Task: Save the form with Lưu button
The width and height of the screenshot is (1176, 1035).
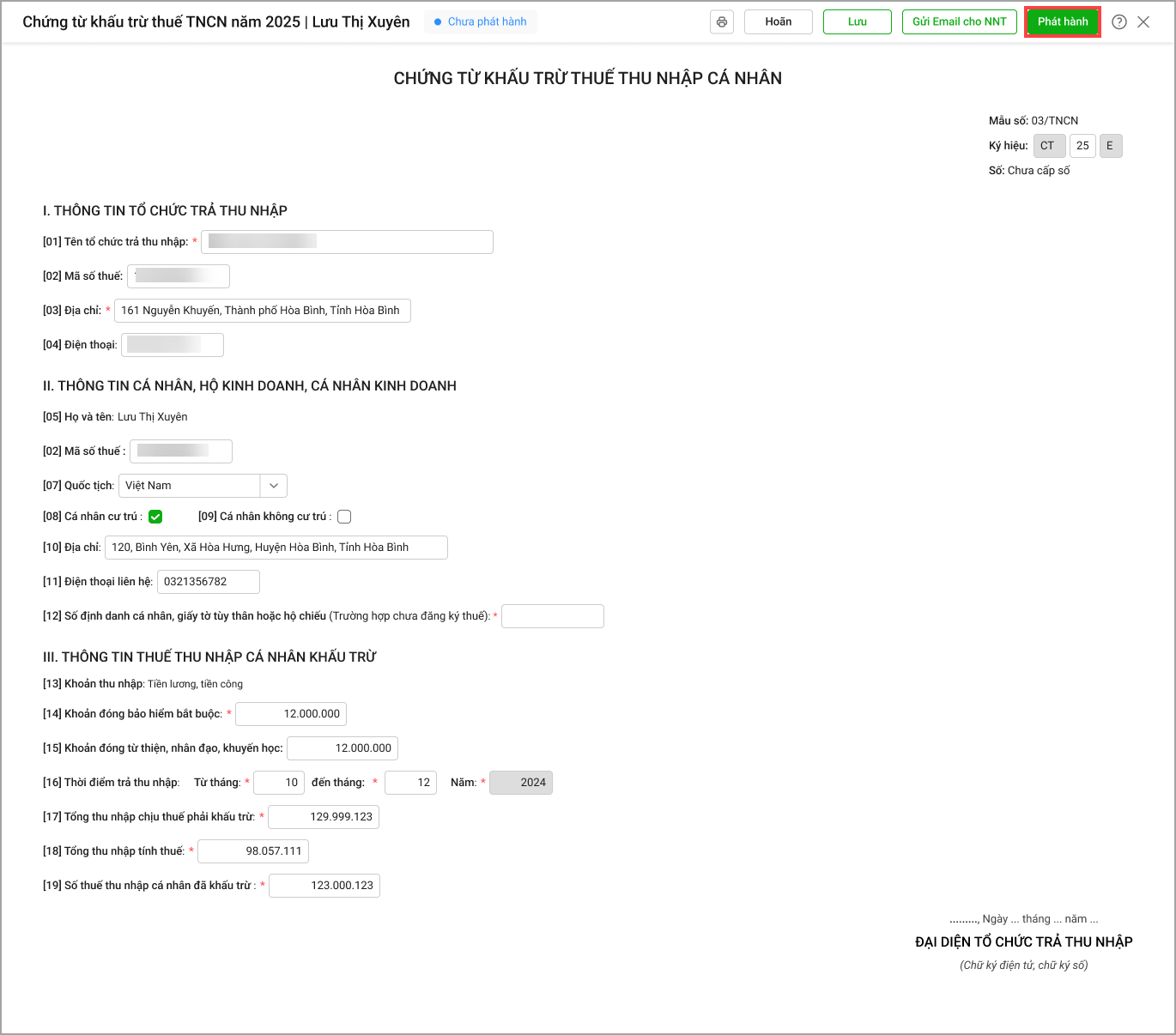Action: coord(857,22)
